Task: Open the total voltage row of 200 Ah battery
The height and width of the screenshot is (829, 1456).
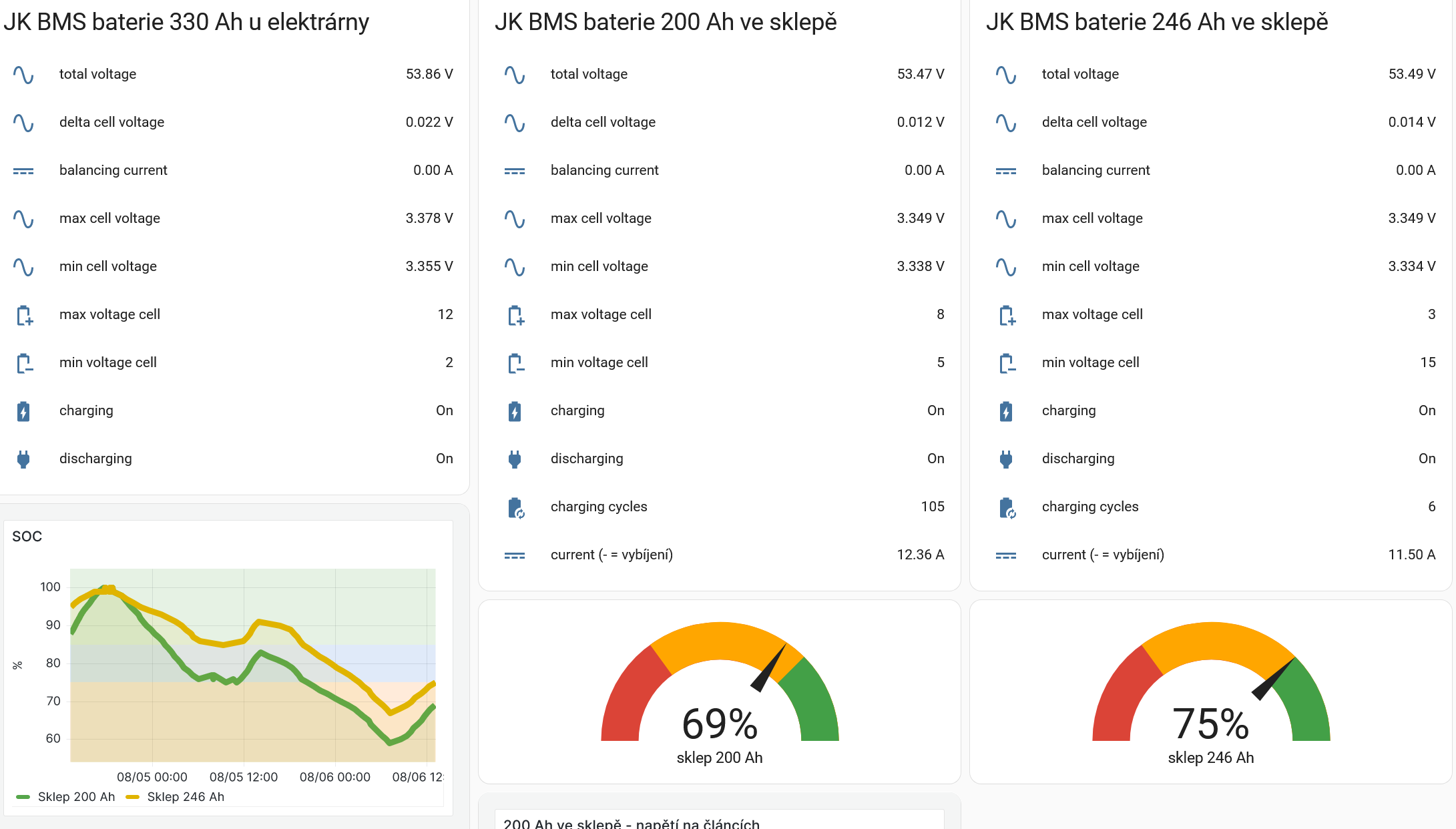Action: point(589,74)
